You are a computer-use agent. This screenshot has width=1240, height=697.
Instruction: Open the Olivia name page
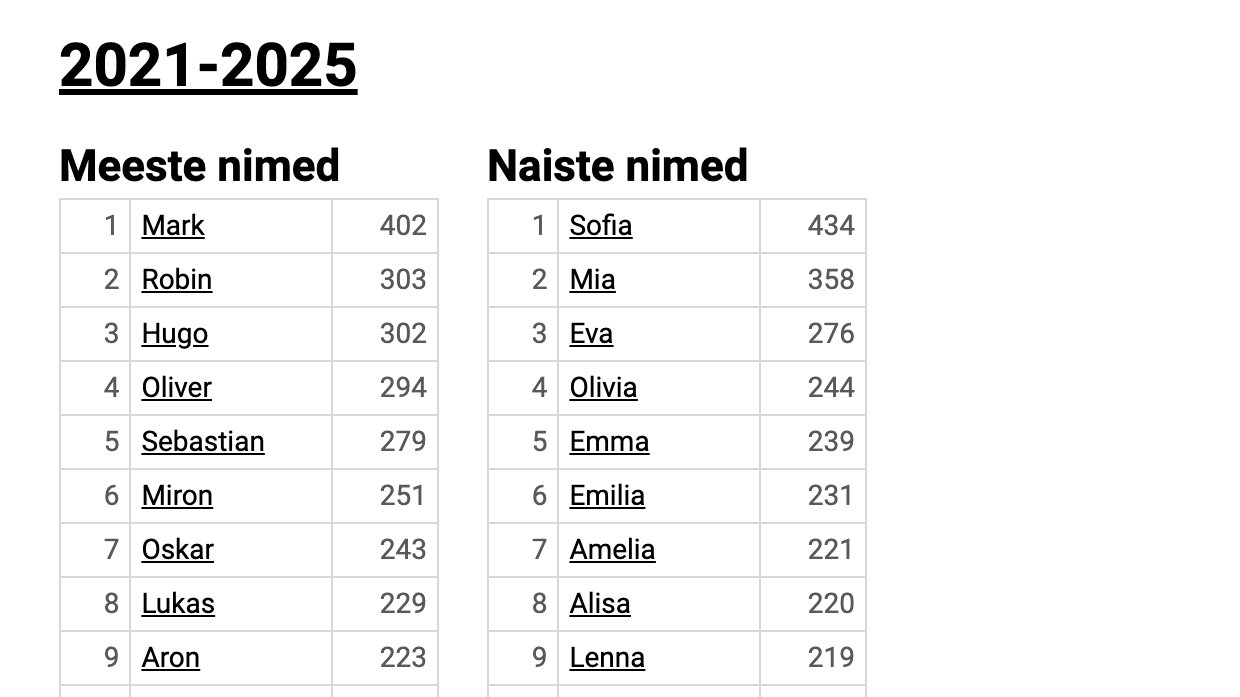coord(603,388)
